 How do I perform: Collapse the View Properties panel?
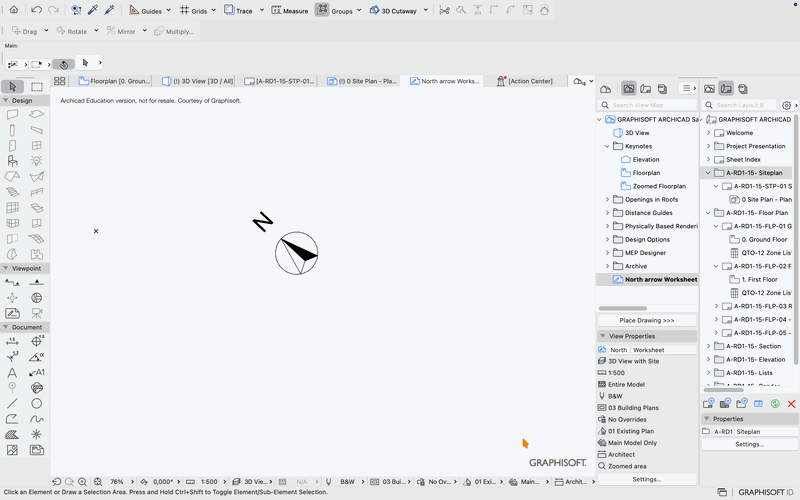[603, 336]
